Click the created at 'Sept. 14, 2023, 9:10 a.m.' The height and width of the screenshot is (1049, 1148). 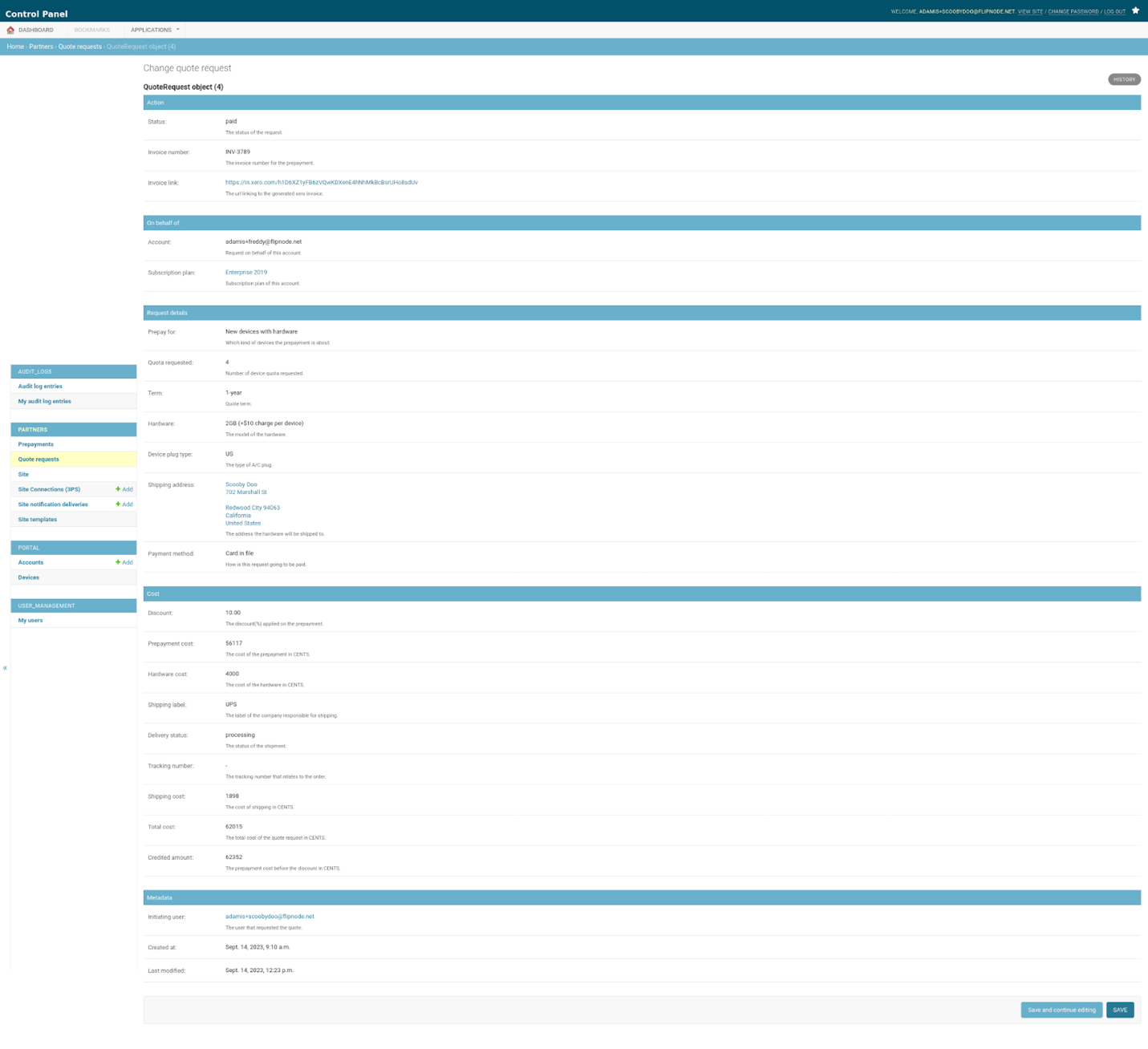coord(258,947)
